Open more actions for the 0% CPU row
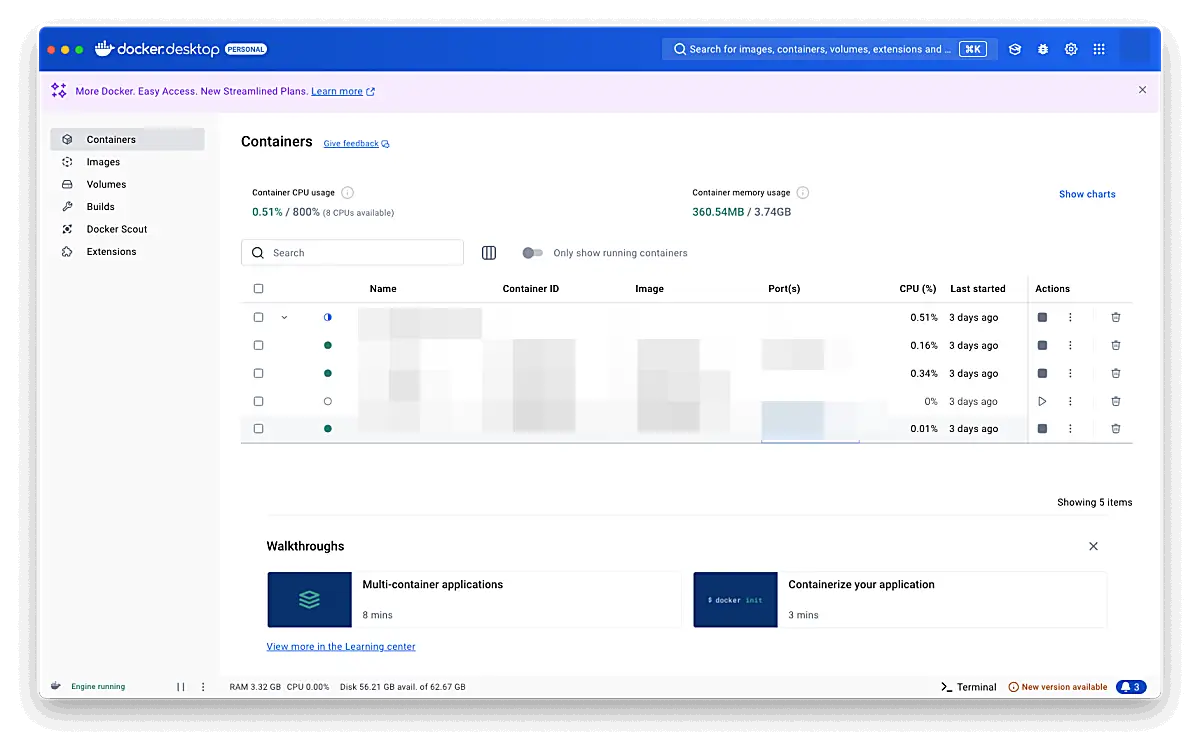The height and width of the screenshot is (750, 1200). (1070, 401)
